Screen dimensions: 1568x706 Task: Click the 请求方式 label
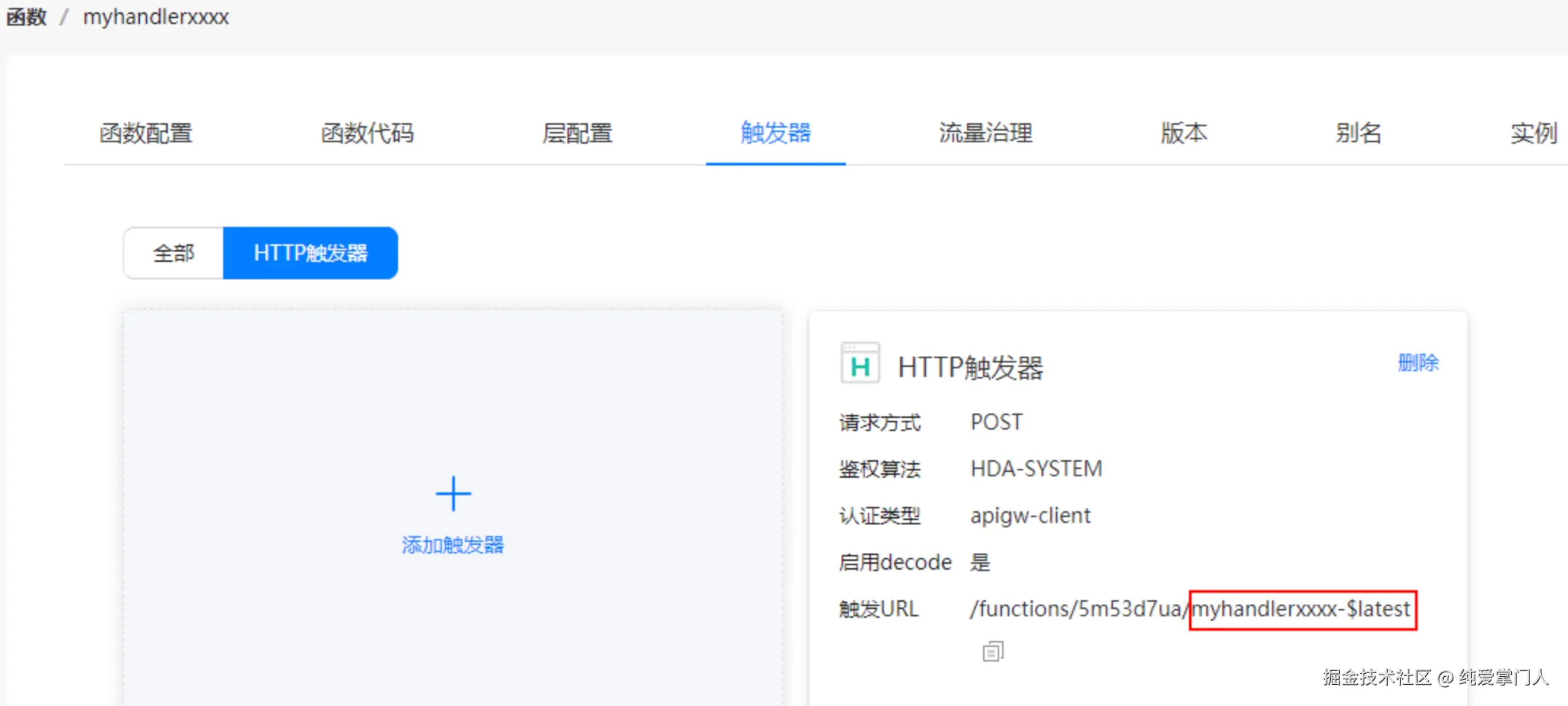[880, 422]
